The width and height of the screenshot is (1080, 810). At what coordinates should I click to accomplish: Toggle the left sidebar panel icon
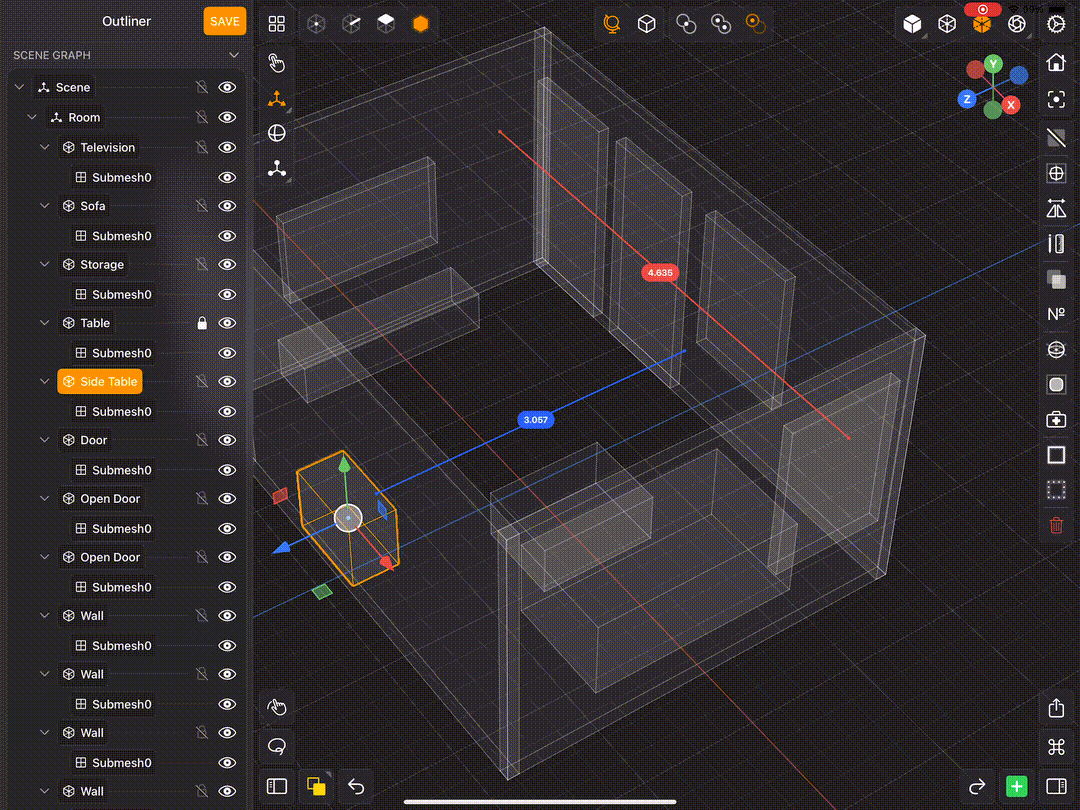tap(277, 786)
